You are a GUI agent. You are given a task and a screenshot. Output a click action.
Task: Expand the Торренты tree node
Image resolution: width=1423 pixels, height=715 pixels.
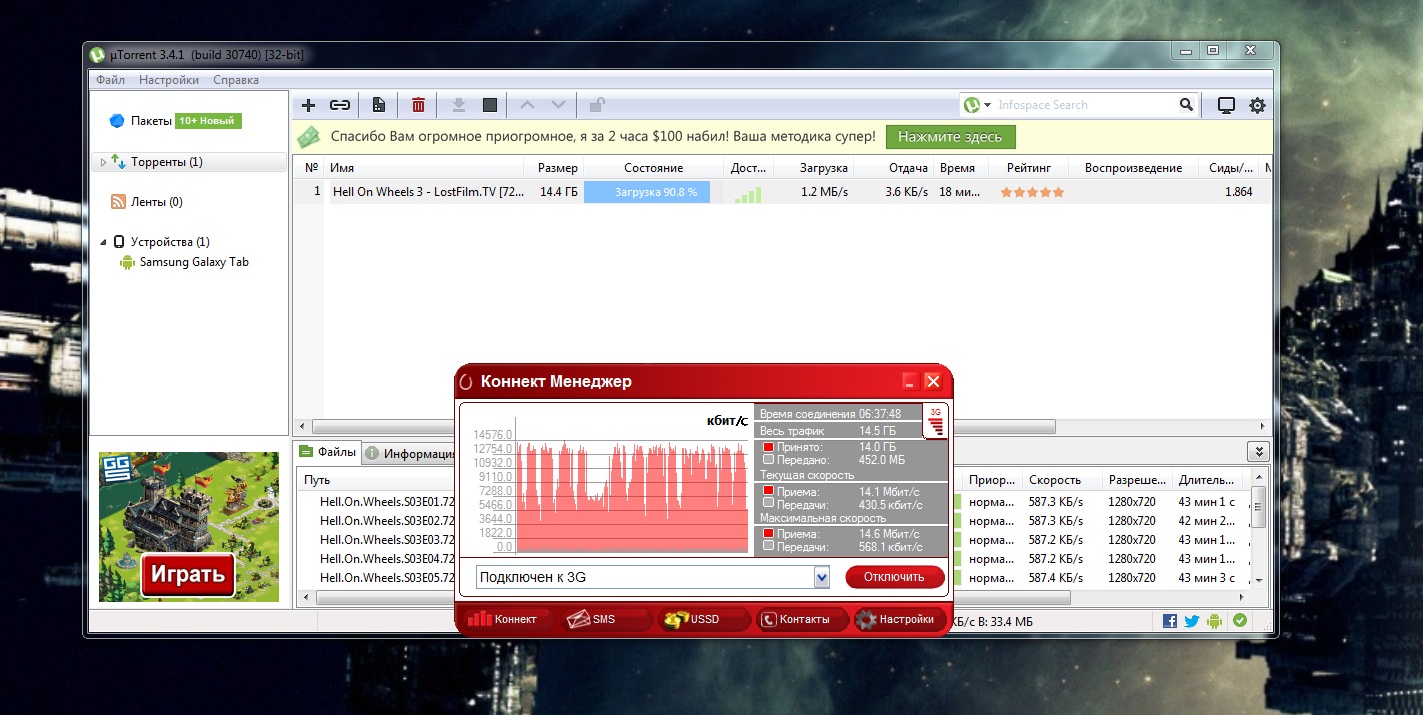[102, 162]
